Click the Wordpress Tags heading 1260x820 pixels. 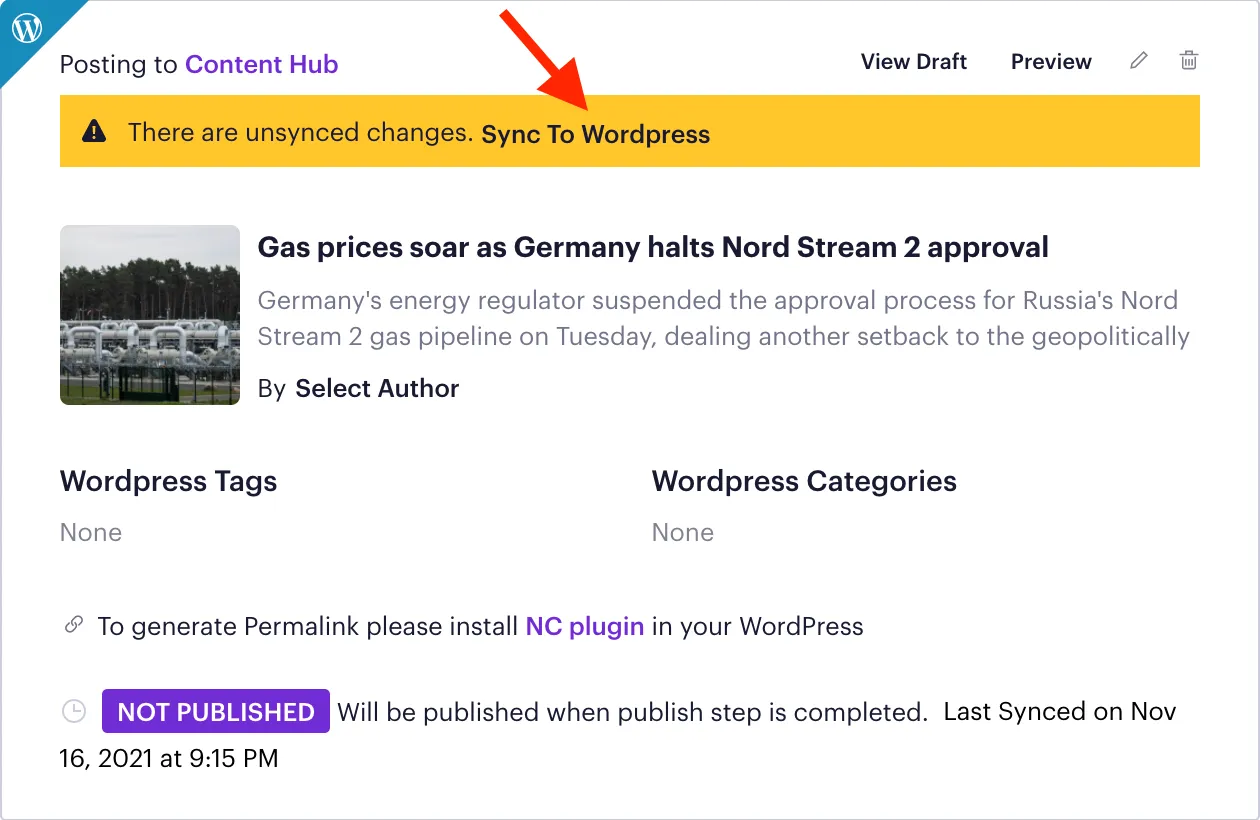tap(169, 481)
